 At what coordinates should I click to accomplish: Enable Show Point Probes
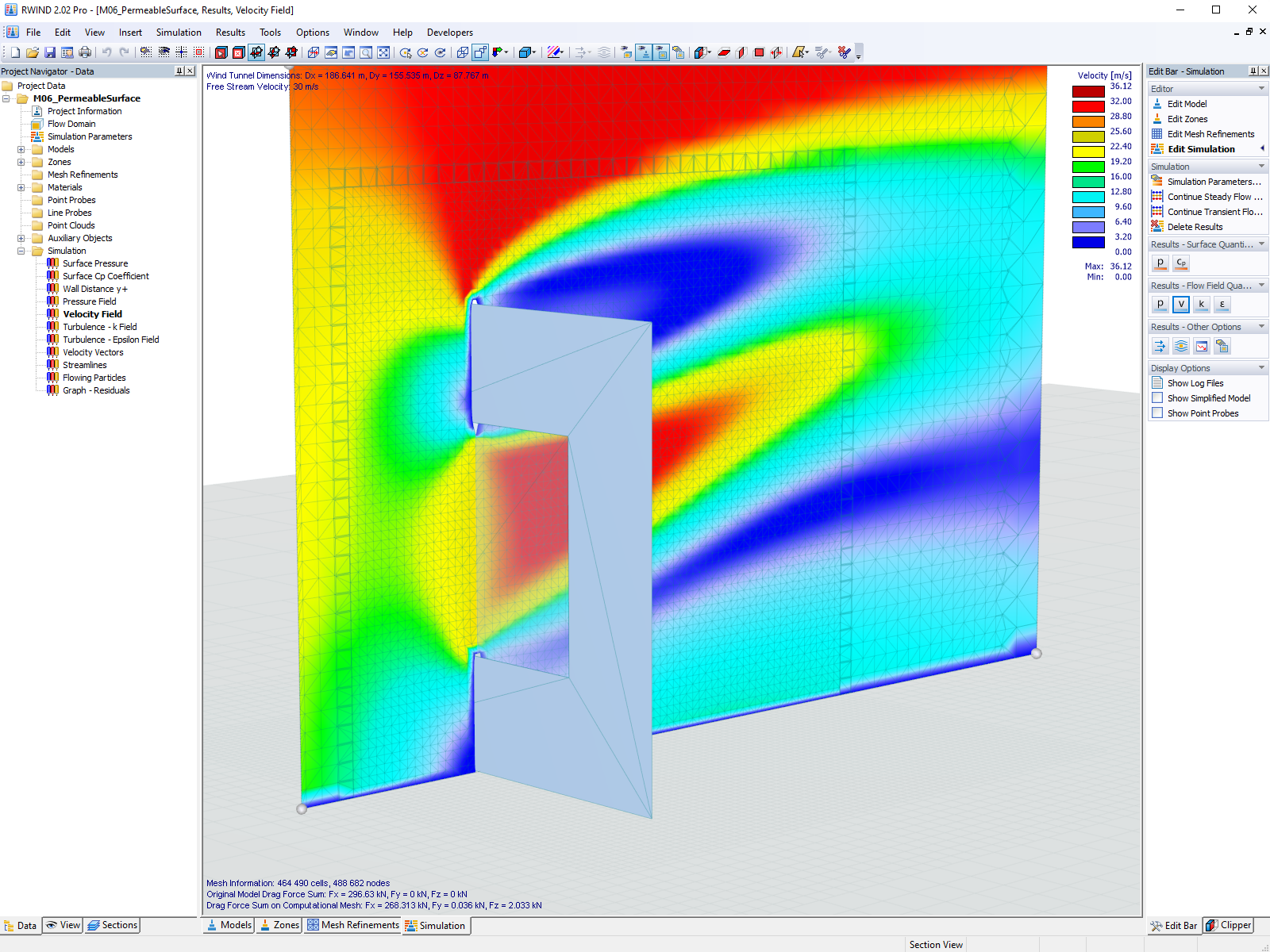tap(1157, 413)
